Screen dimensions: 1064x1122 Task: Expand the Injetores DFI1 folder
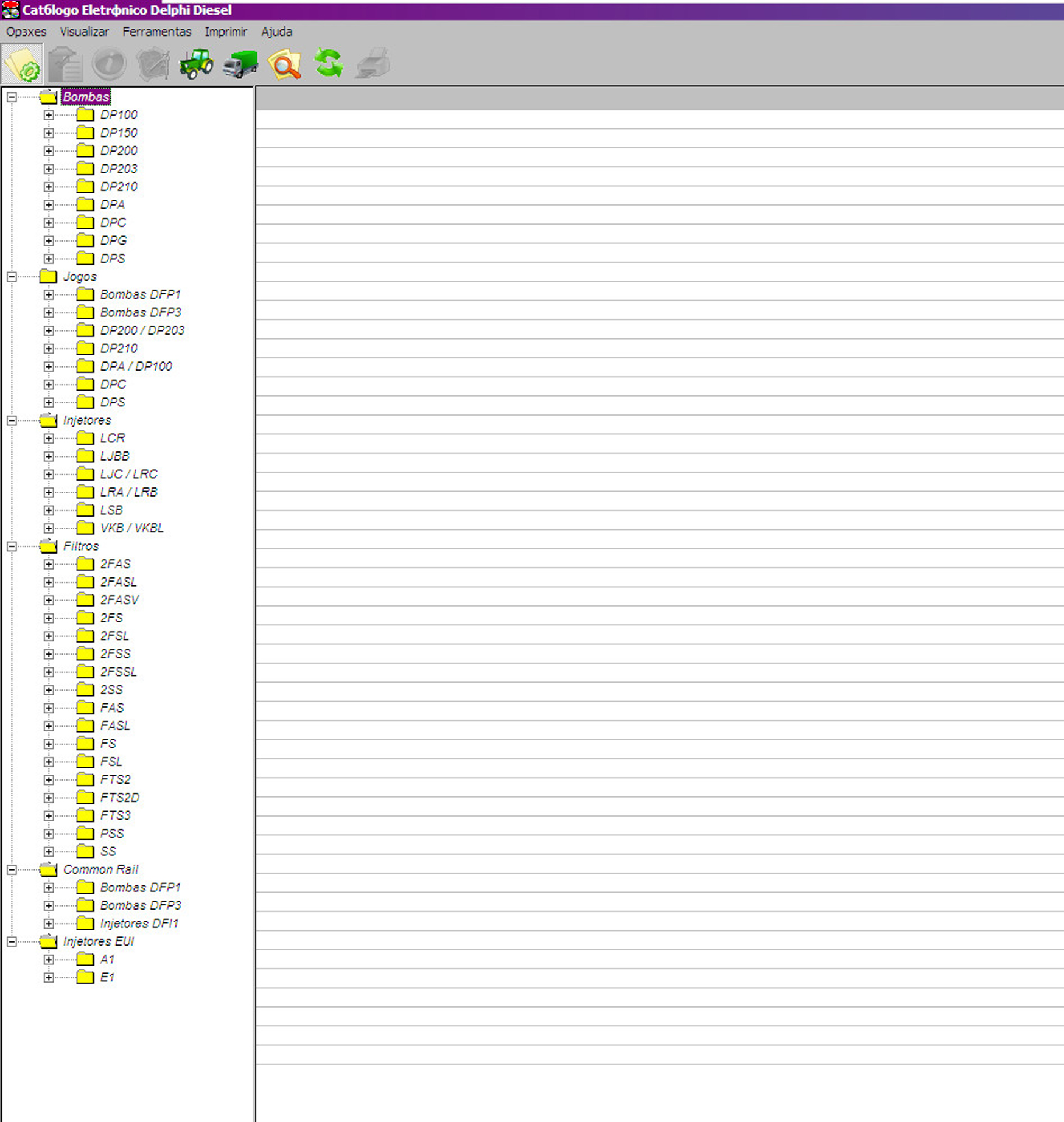(49, 924)
